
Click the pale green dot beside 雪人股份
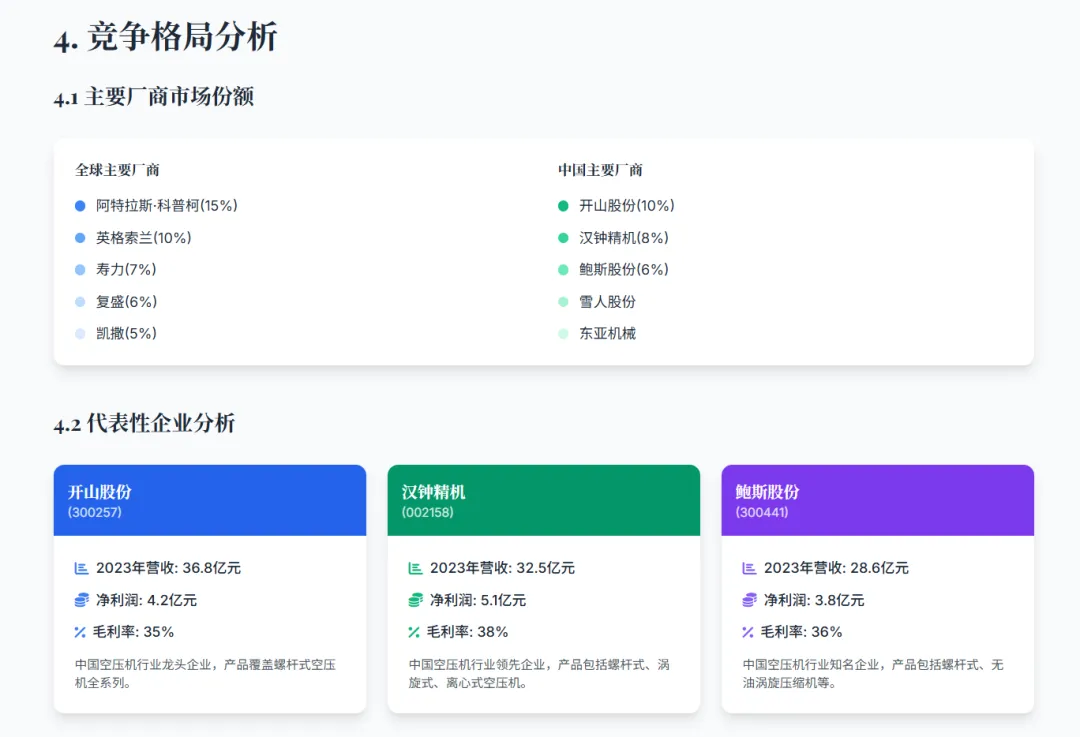[x=563, y=302]
